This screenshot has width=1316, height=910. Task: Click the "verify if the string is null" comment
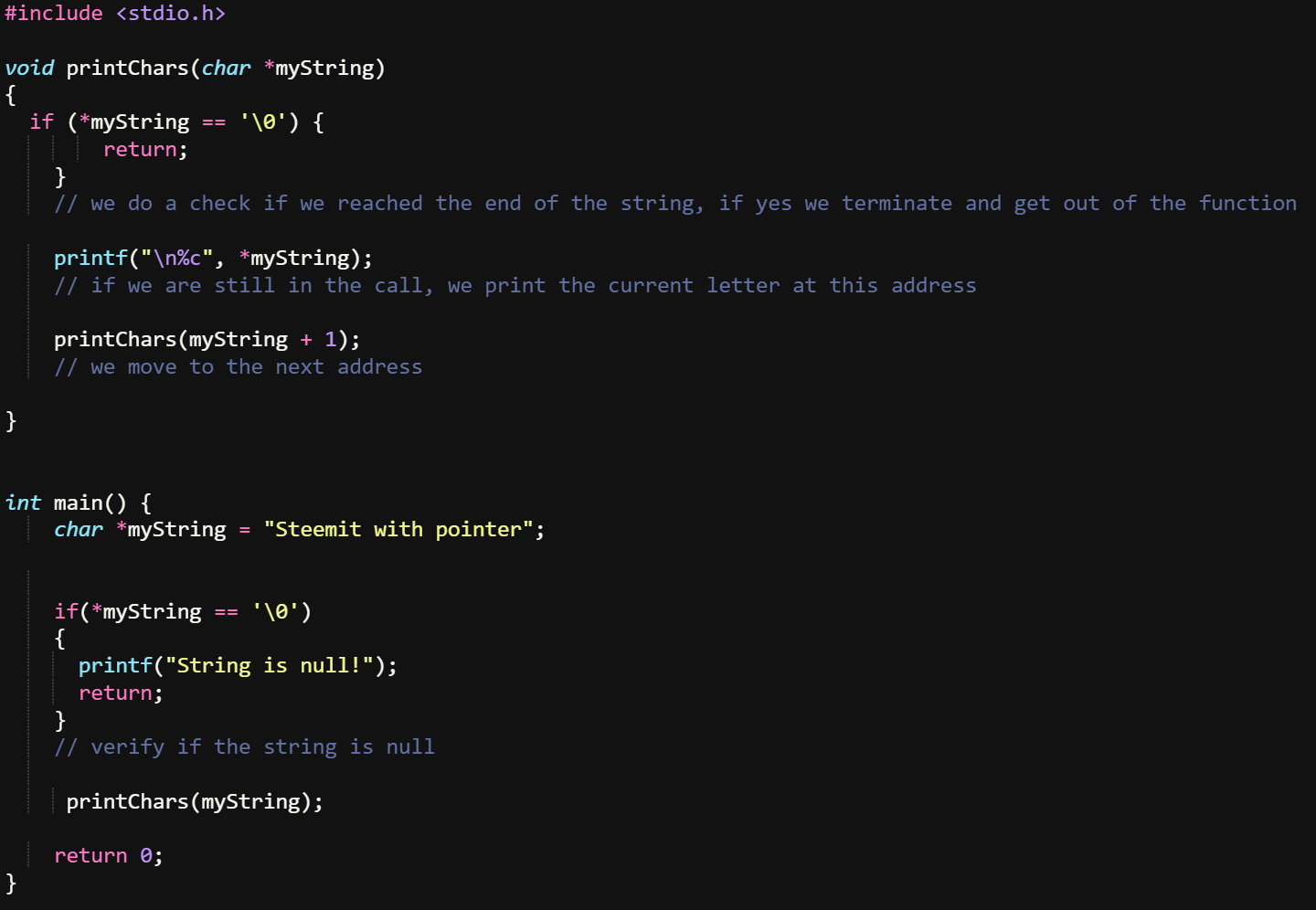(244, 747)
